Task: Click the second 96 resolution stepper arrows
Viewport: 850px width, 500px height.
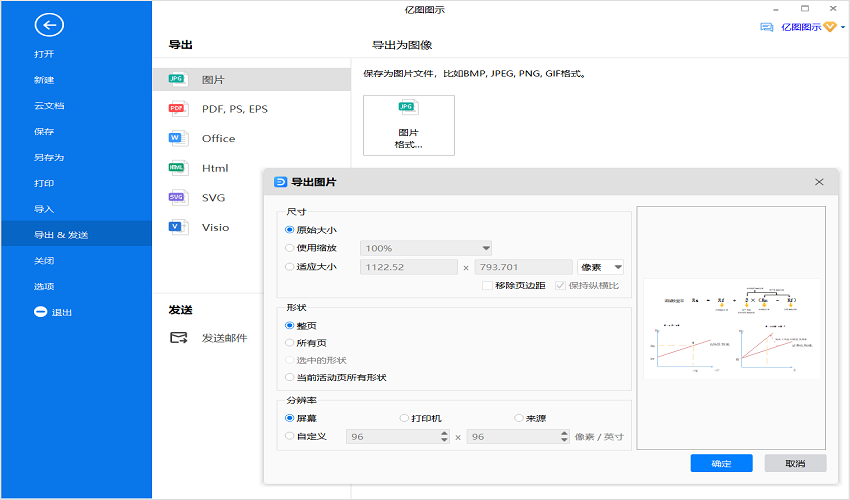Action: click(x=564, y=437)
